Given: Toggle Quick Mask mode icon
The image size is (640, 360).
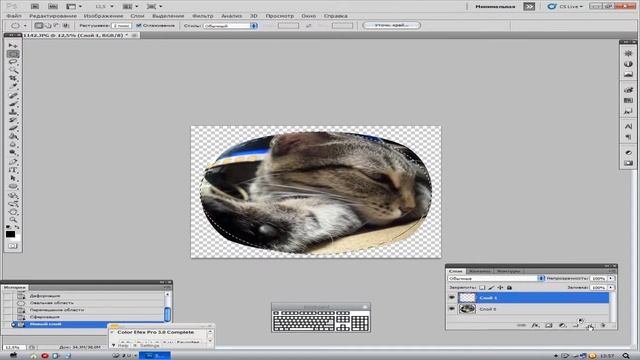Looking at the screenshot, I should coord(13,246).
